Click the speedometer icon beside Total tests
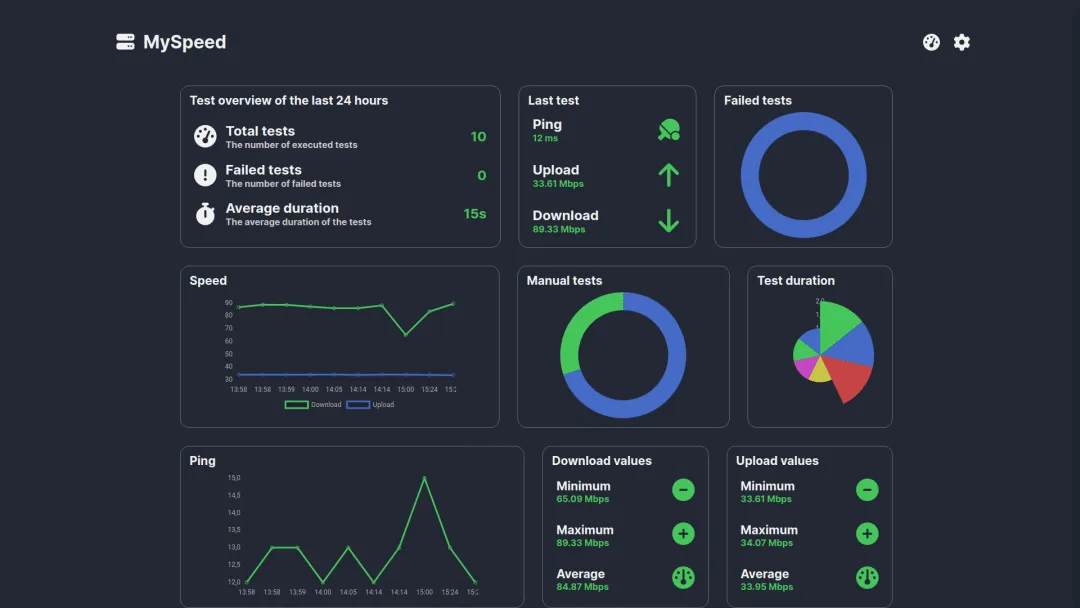The image size is (1080, 608). click(x=205, y=136)
